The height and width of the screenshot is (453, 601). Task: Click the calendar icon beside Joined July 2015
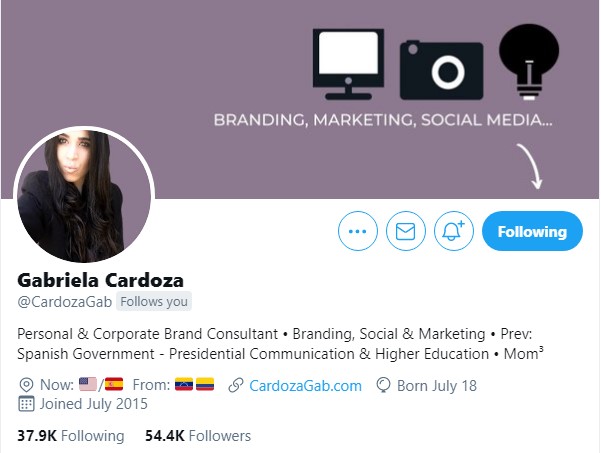tap(26, 404)
